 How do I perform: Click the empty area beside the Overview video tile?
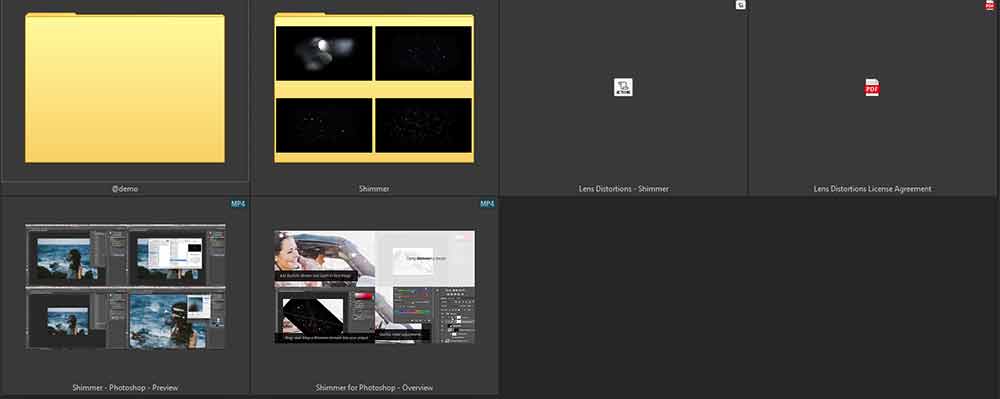tap(749, 296)
